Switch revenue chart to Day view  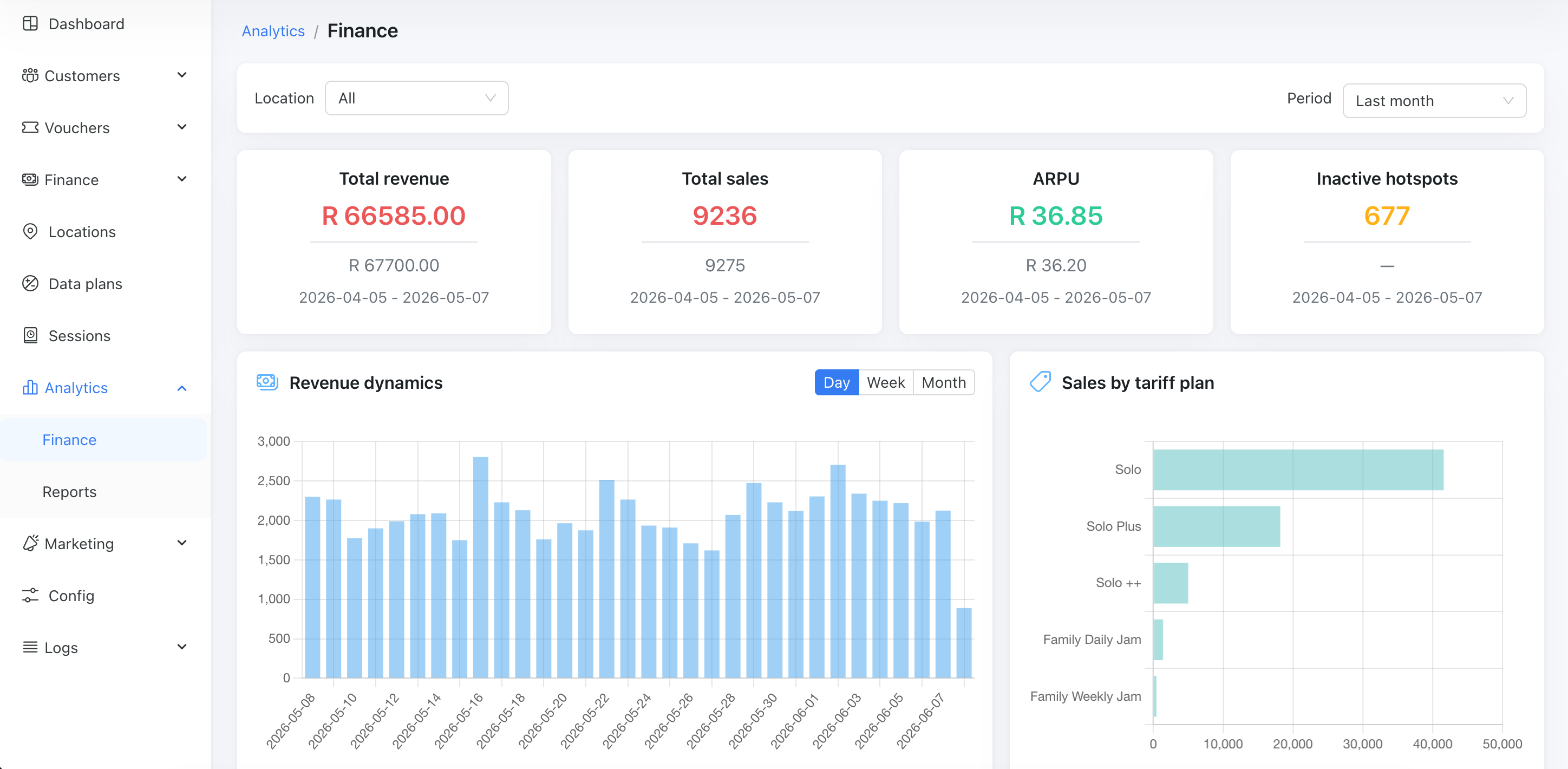837,382
